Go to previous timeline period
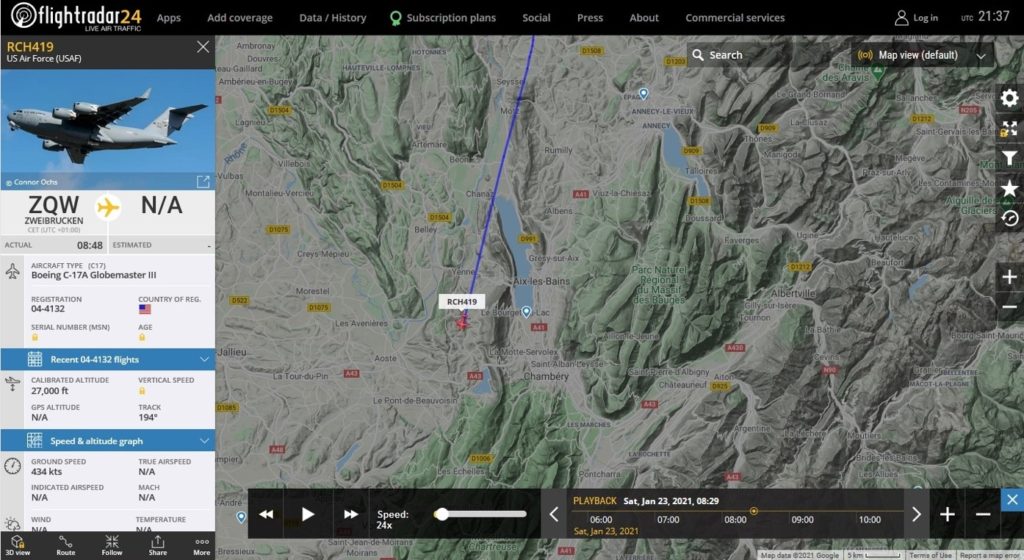This screenshot has height=560, width=1024. pyautogui.click(x=553, y=514)
